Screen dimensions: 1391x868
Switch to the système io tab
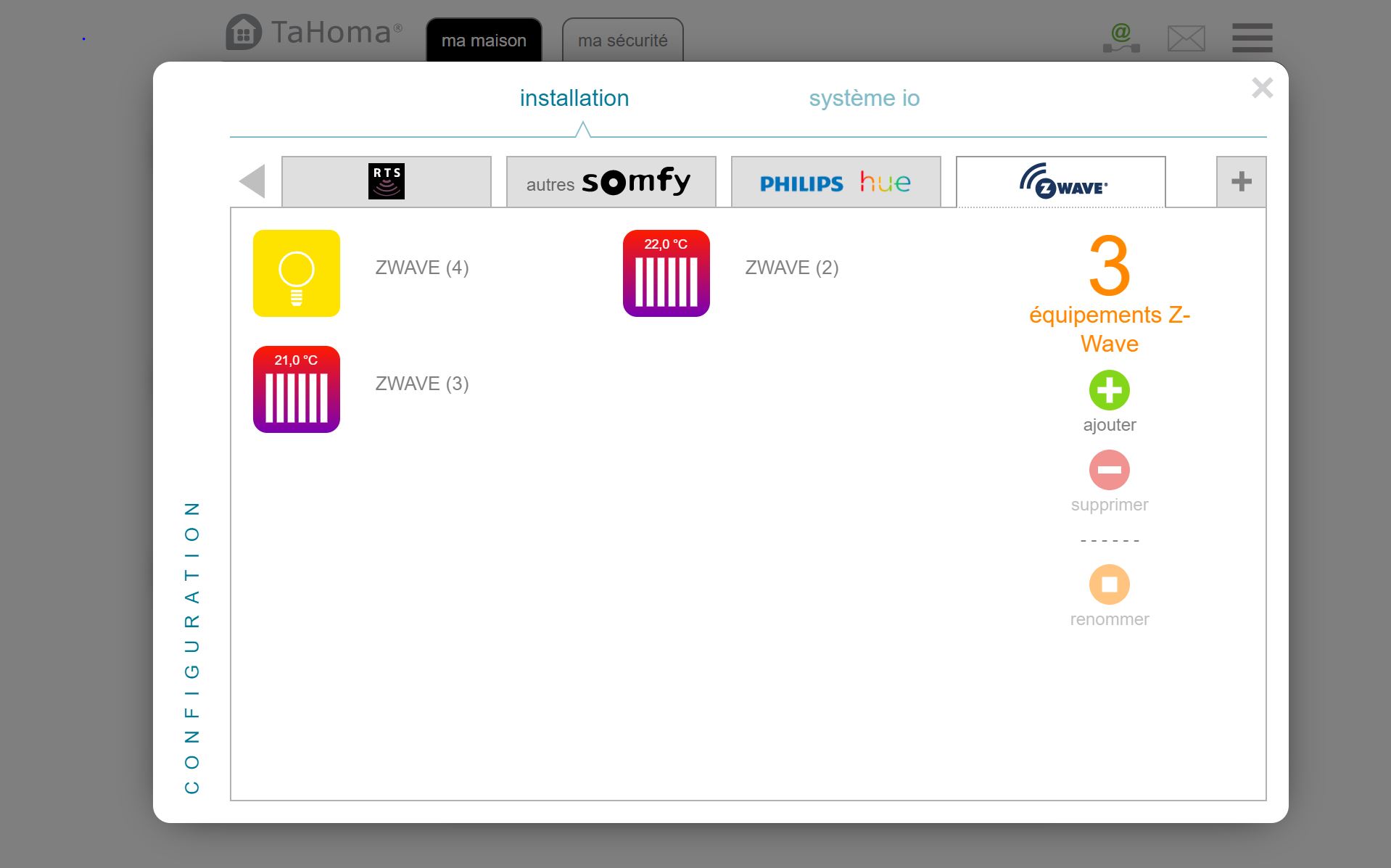point(864,98)
